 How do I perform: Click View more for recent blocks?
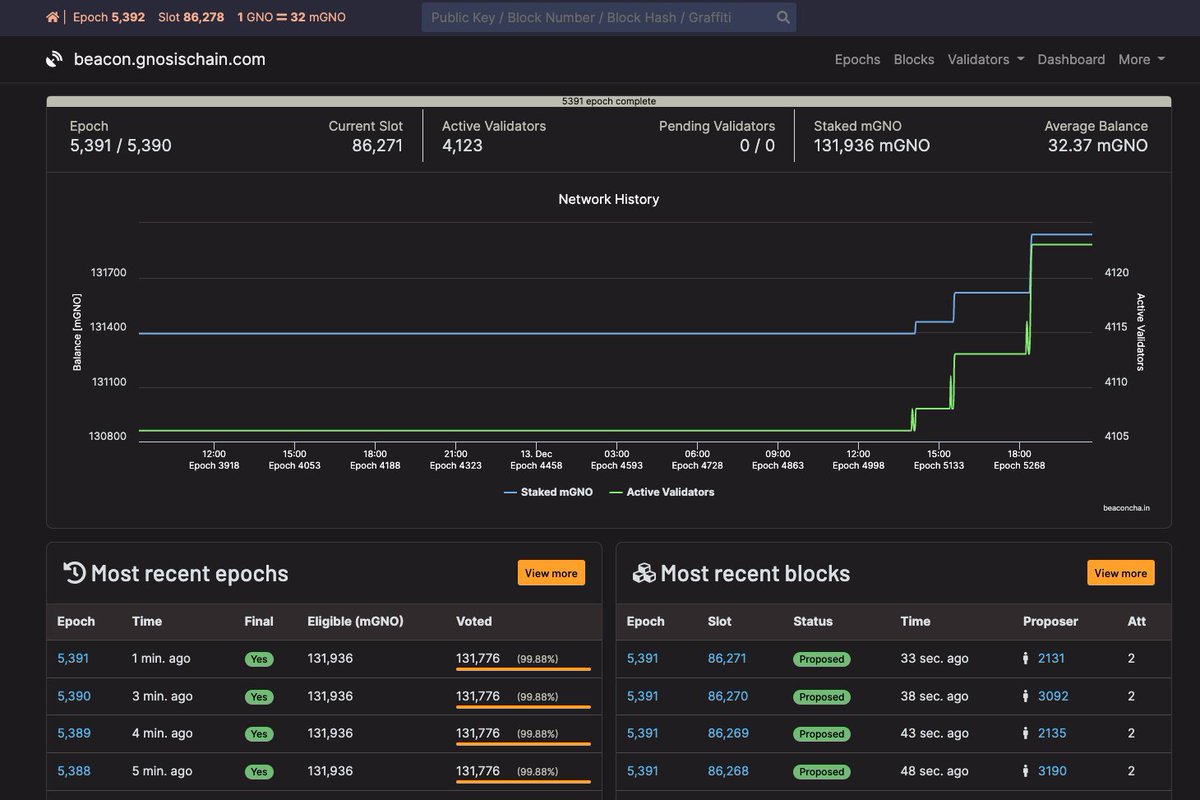tap(1120, 573)
